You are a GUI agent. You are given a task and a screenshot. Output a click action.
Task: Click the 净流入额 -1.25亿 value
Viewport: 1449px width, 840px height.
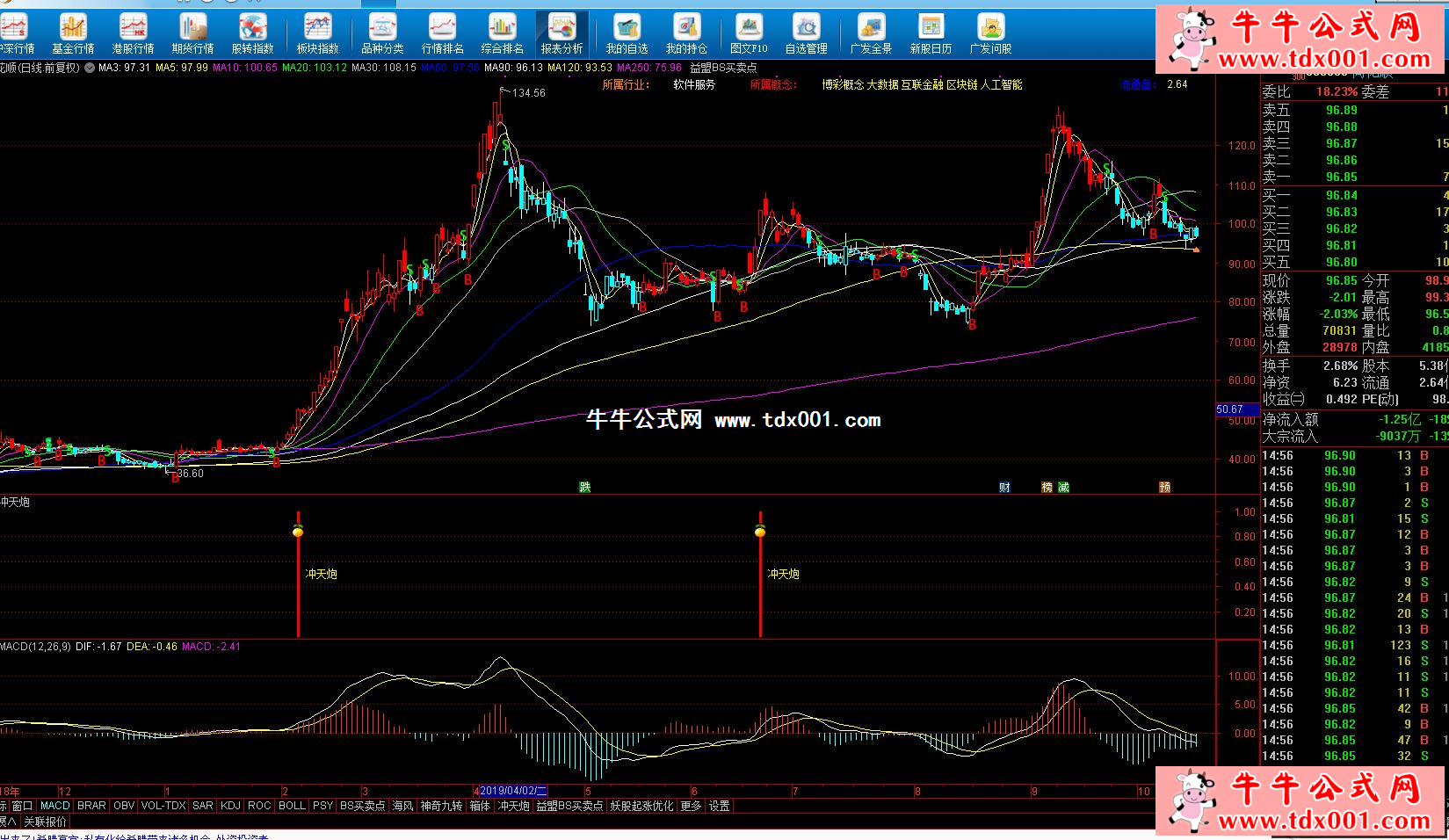tap(1400, 419)
